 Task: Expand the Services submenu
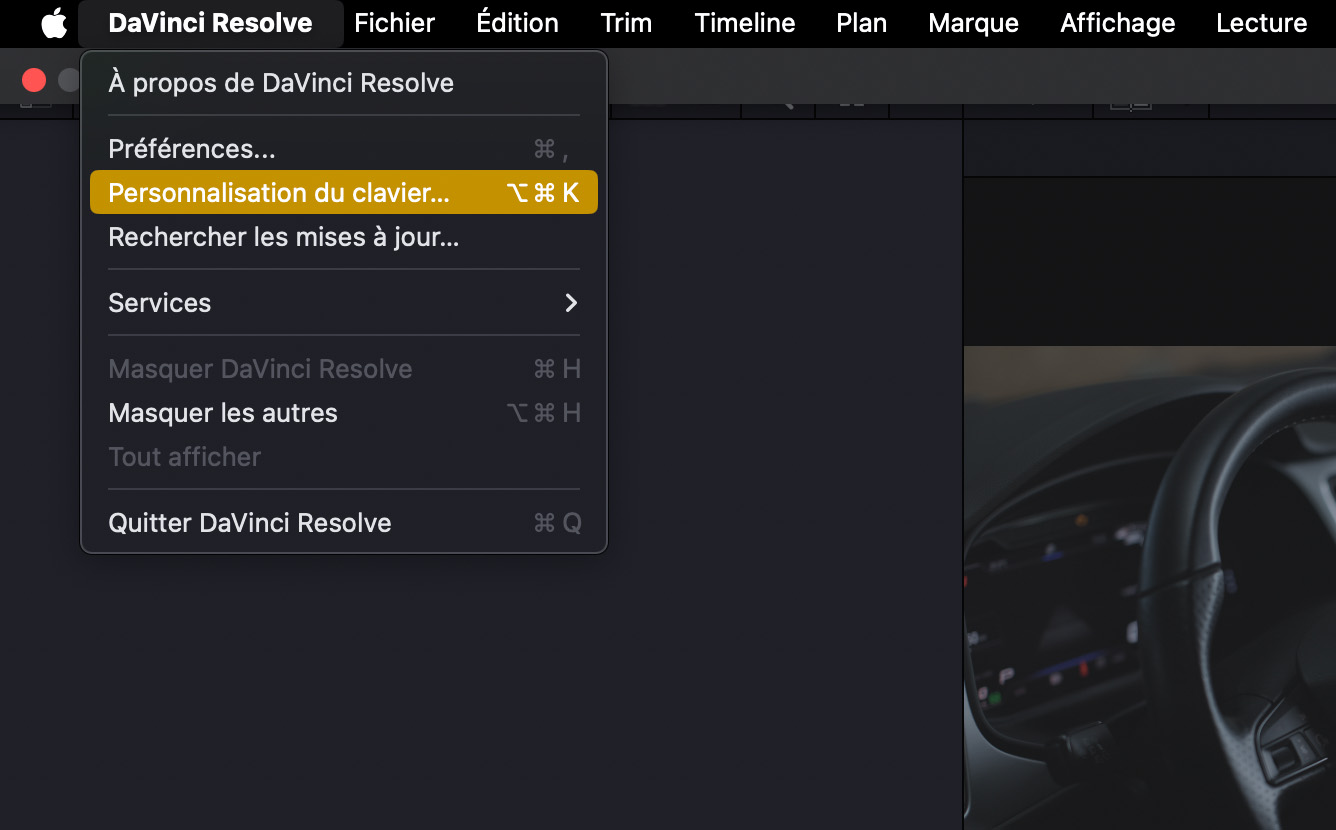pos(344,303)
